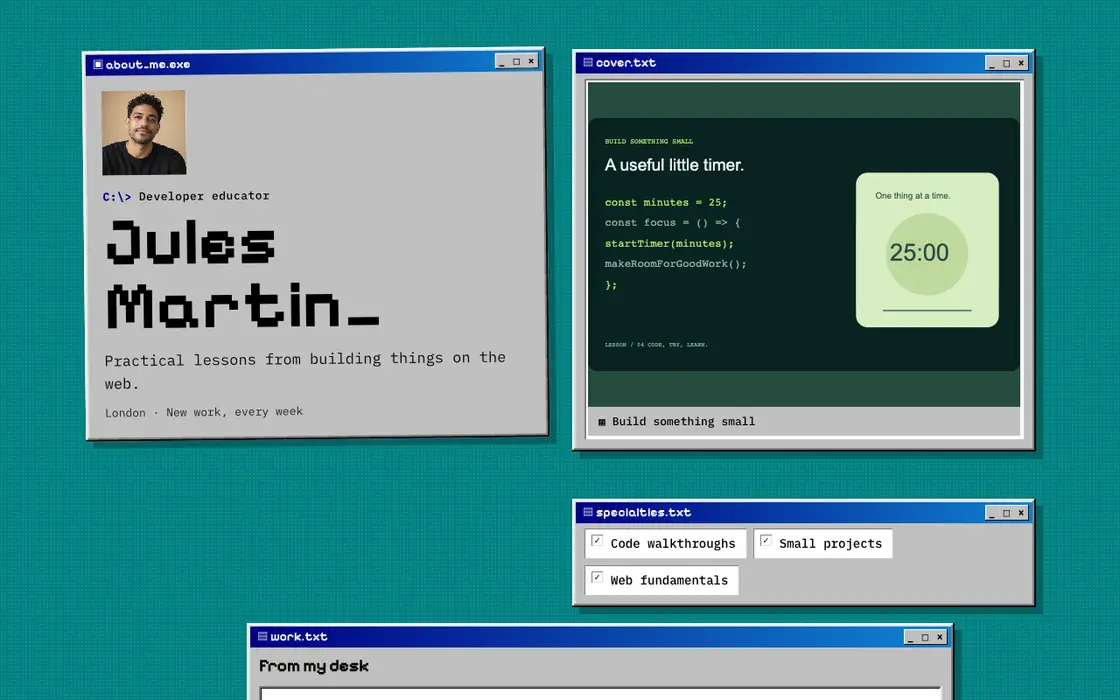Click the specialties.txt title bar document icon
The width and height of the screenshot is (1120, 700).
[x=588, y=511]
